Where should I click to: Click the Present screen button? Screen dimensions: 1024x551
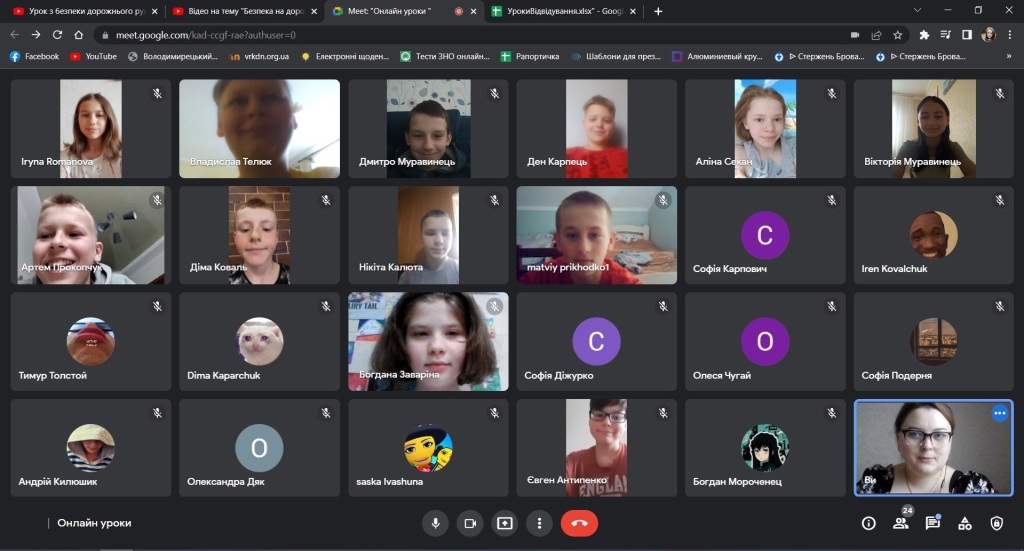pyautogui.click(x=504, y=523)
